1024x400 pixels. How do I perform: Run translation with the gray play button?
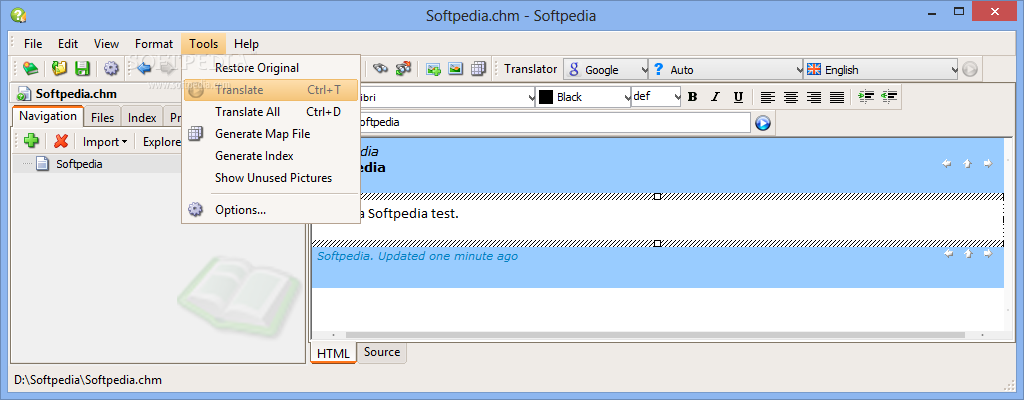pyautogui.click(x=970, y=69)
